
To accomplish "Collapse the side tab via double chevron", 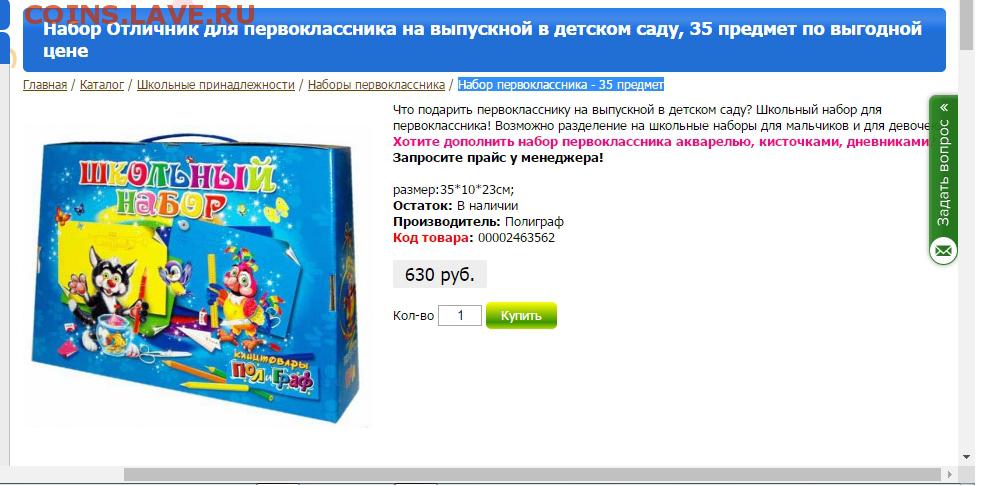I will tap(944, 108).
